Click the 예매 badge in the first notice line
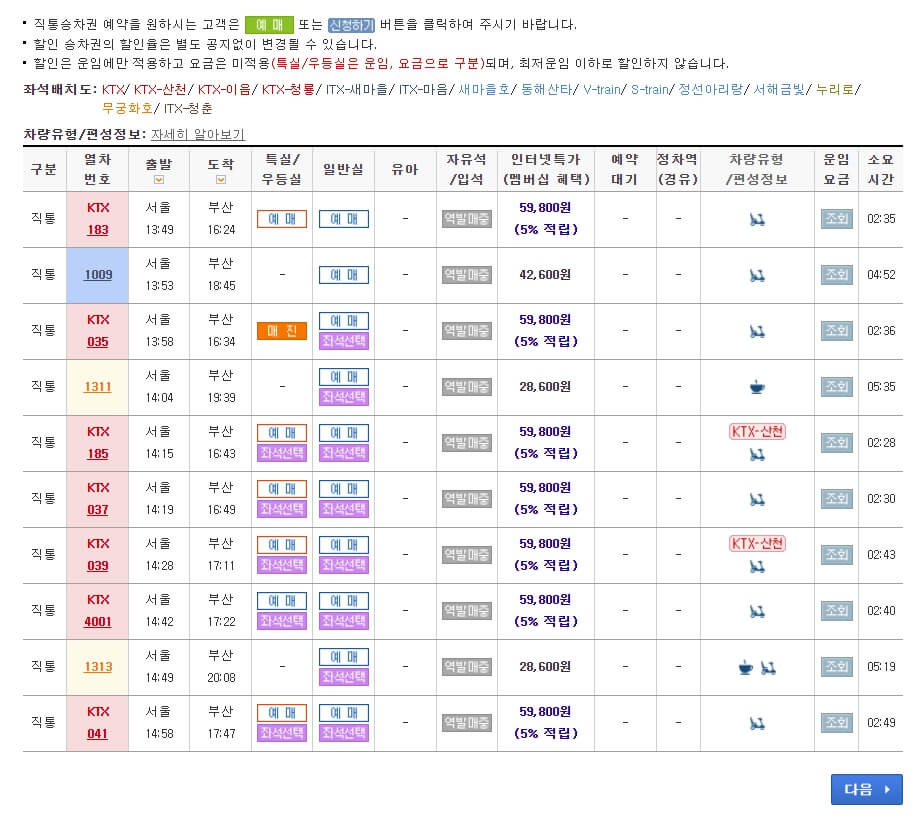Viewport: 923px width, 827px height. coord(269,22)
